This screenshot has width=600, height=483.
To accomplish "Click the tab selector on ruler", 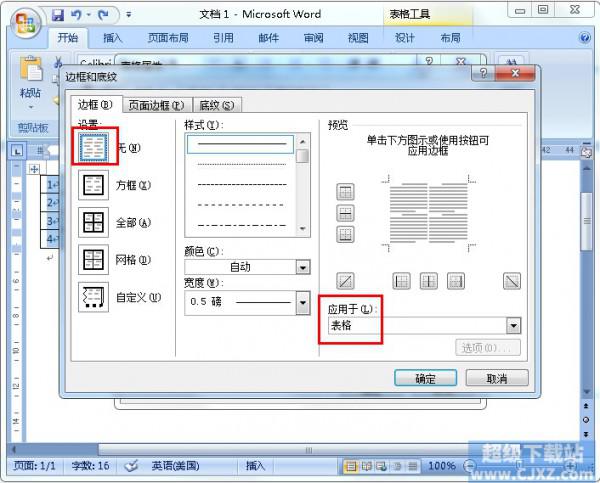I will coord(17,151).
